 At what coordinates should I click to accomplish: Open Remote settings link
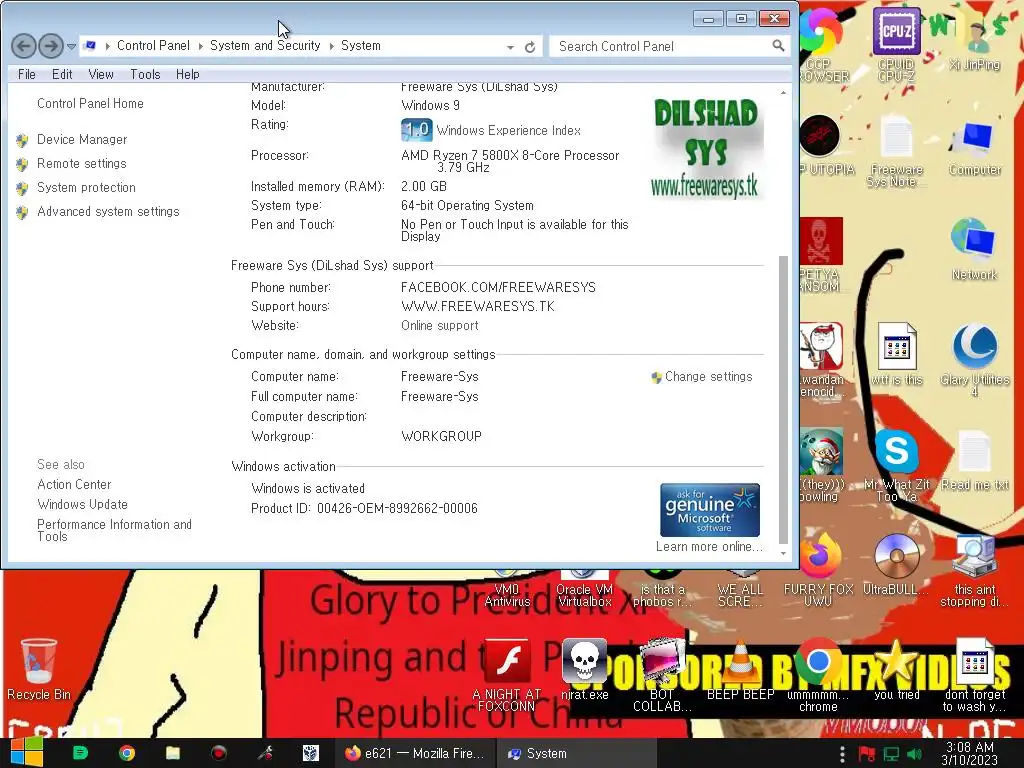tap(82, 163)
